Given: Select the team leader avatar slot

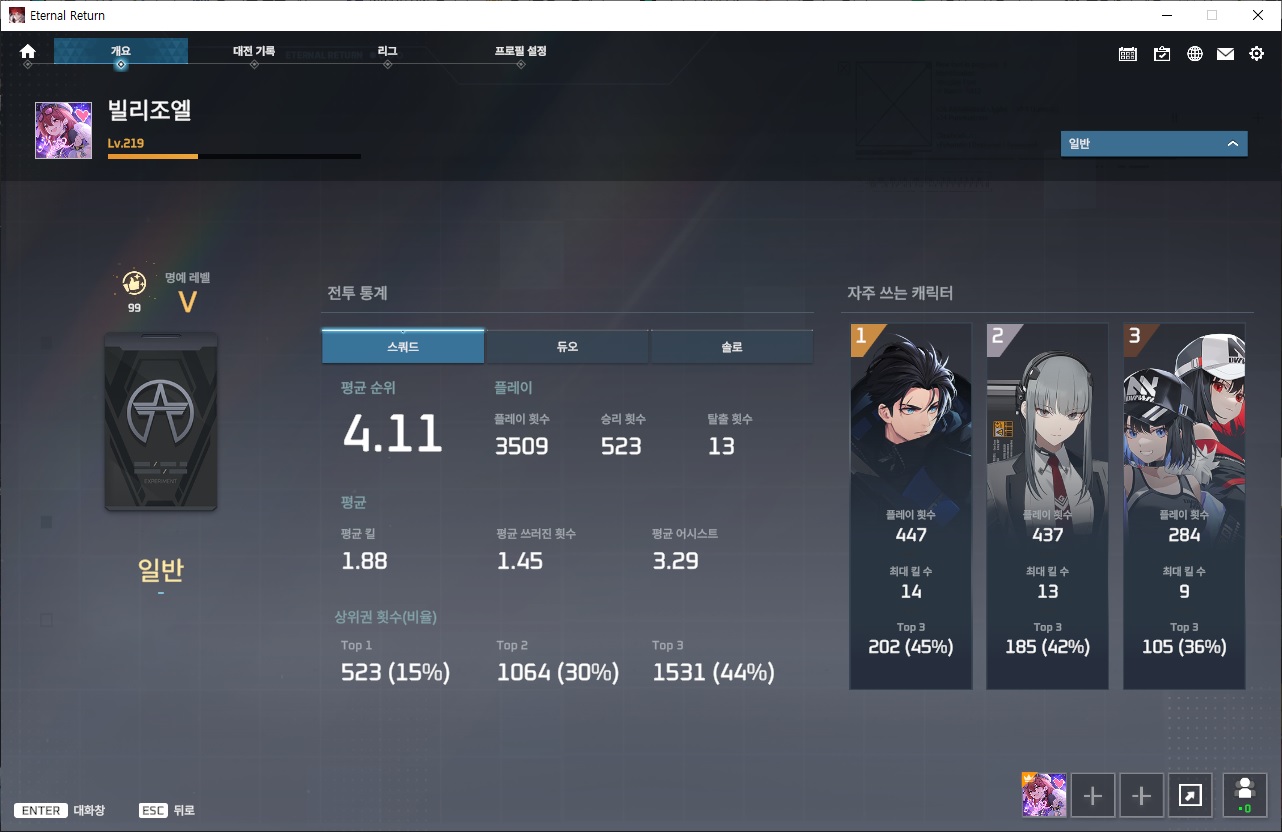Looking at the screenshot, I should click(x=1044, y=795).
